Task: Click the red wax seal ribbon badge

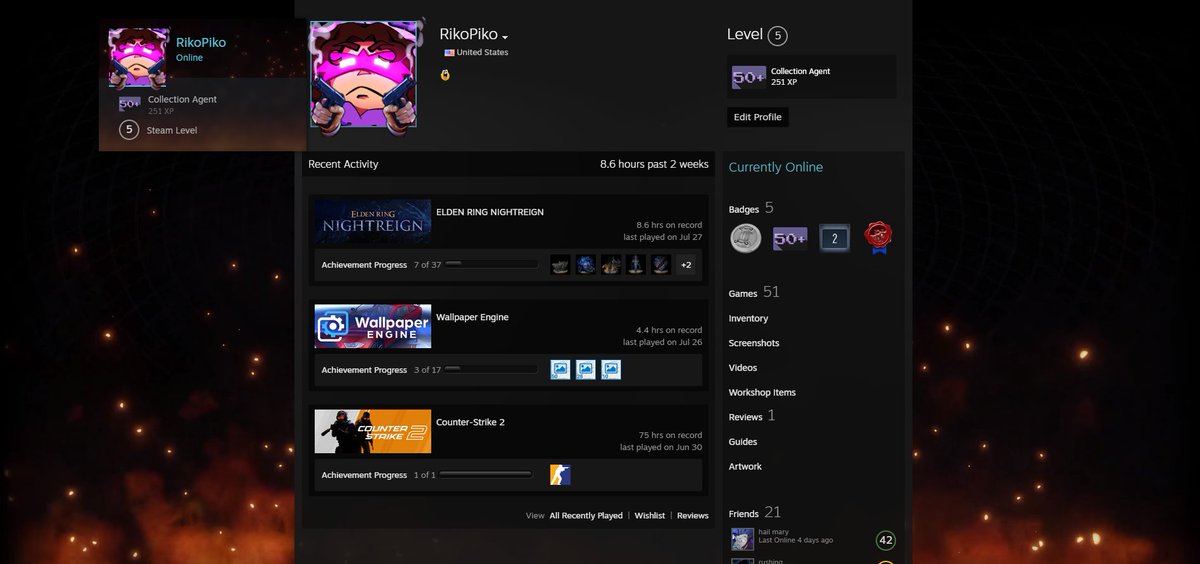Action: point(878,238)
